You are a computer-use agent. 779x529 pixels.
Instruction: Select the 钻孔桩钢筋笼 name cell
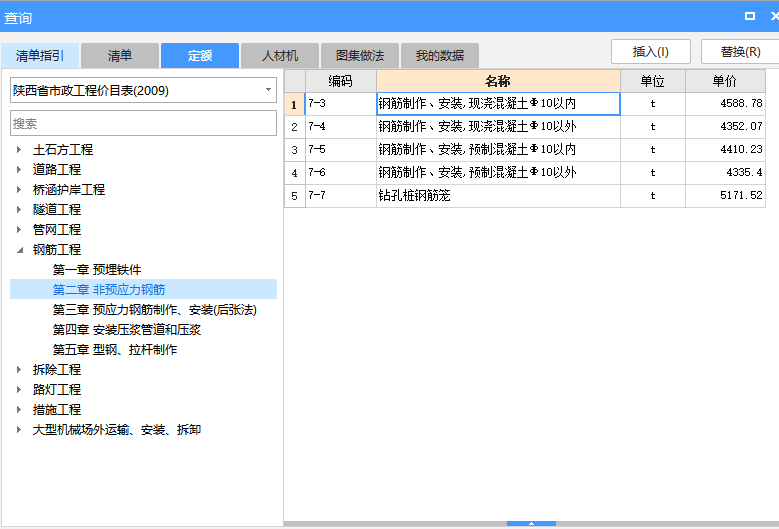pyautogui.click(x=498, y=196)
